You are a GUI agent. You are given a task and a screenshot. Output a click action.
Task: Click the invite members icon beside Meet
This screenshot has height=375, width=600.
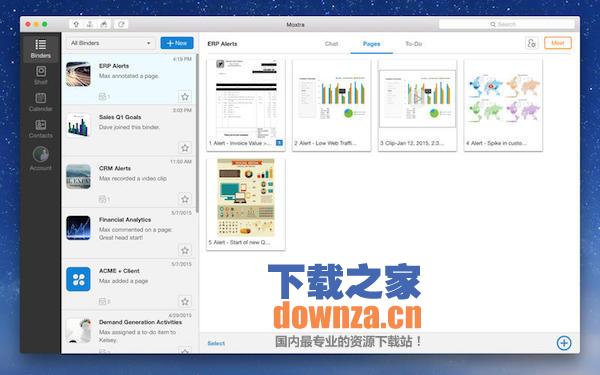pyautogui.click(x=532, y=43)
